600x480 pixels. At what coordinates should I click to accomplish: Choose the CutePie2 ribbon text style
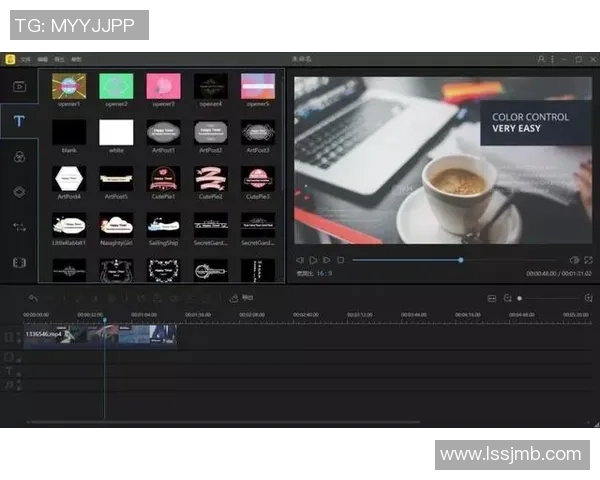click(210, 179)
